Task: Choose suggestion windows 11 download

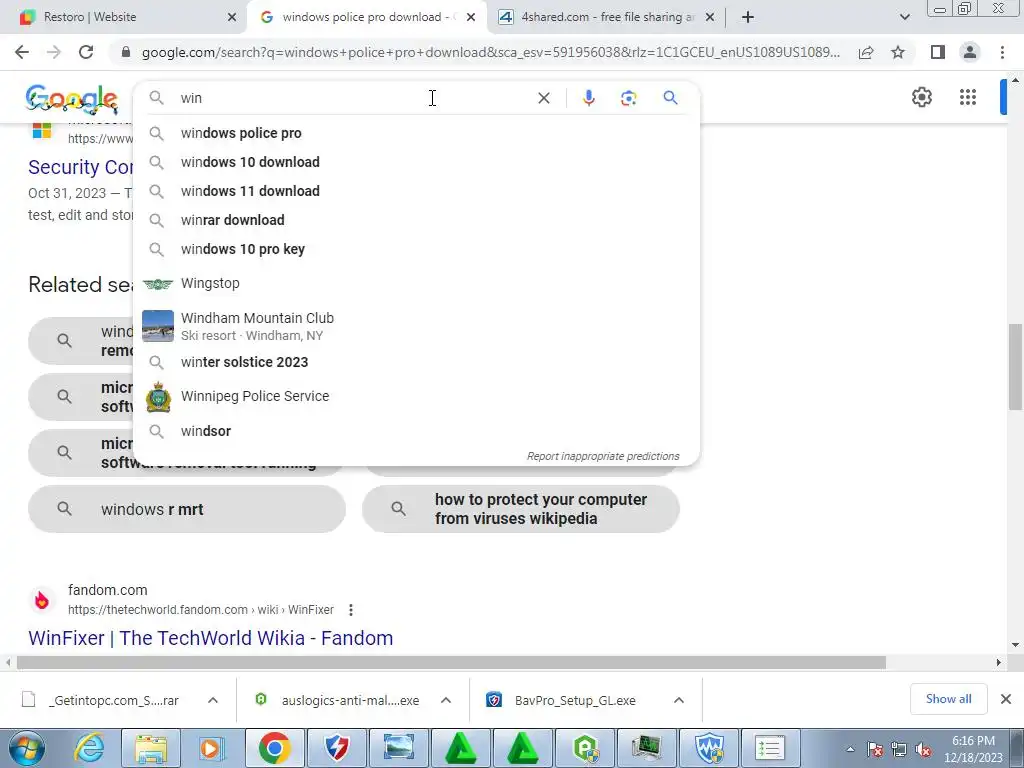Action: point(416,191)
